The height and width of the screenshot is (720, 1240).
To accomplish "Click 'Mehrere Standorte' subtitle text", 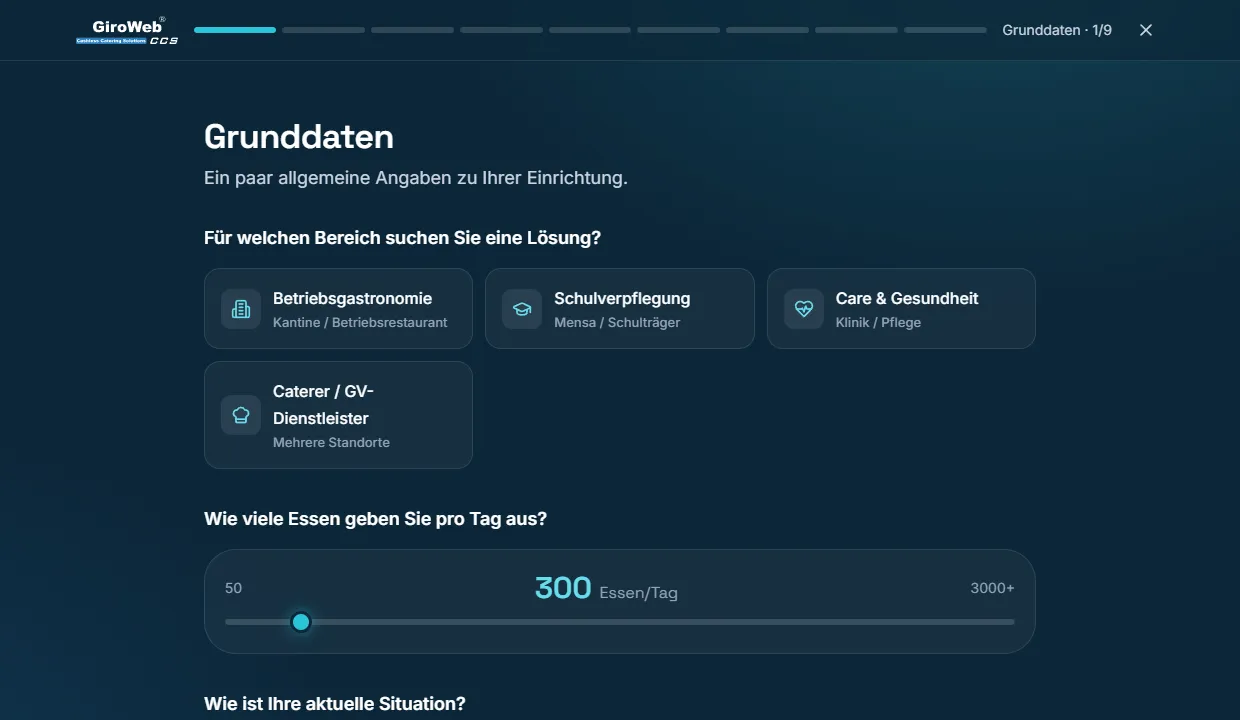I will (x=331, y=442).
